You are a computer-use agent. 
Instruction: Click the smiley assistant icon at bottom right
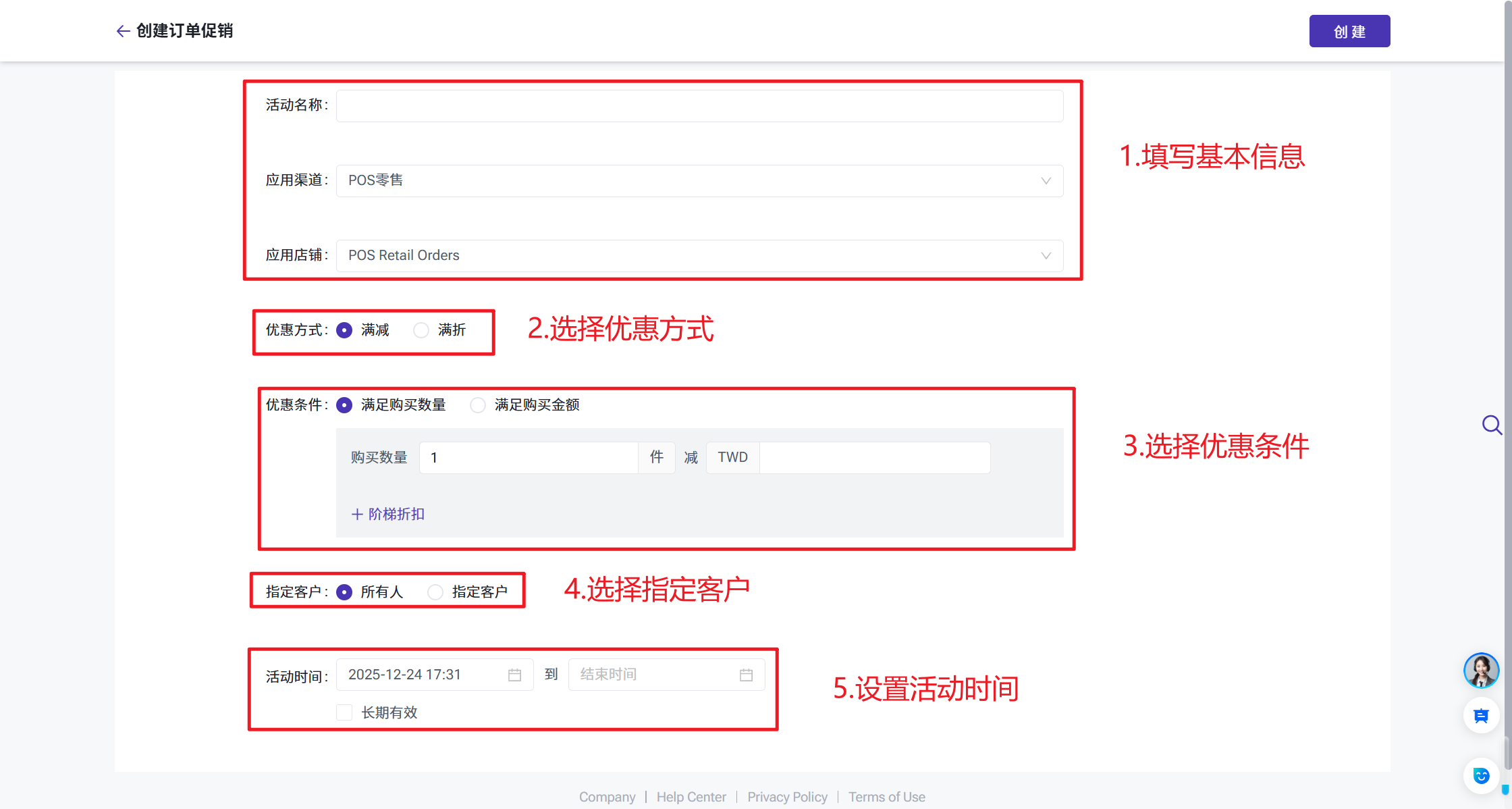click(1481, 775)
